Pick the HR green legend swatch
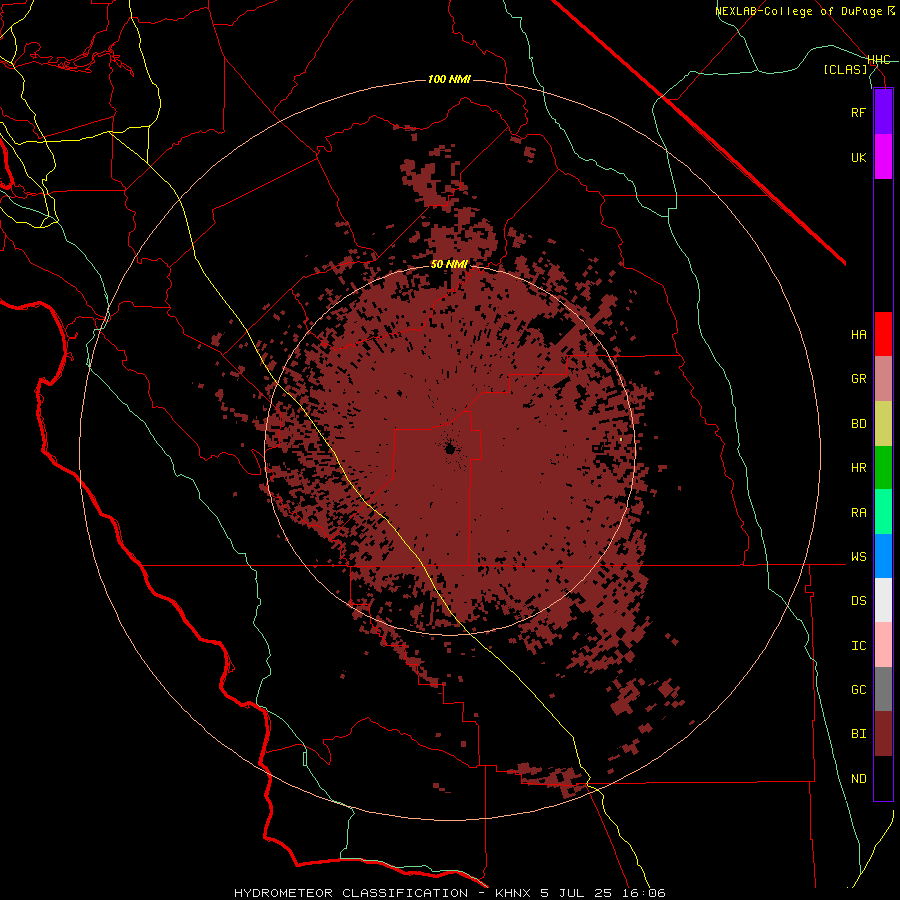 [883, 468]
